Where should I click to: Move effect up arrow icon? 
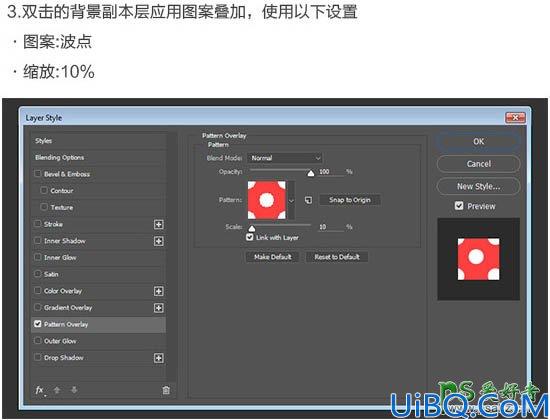pos(57,390)
